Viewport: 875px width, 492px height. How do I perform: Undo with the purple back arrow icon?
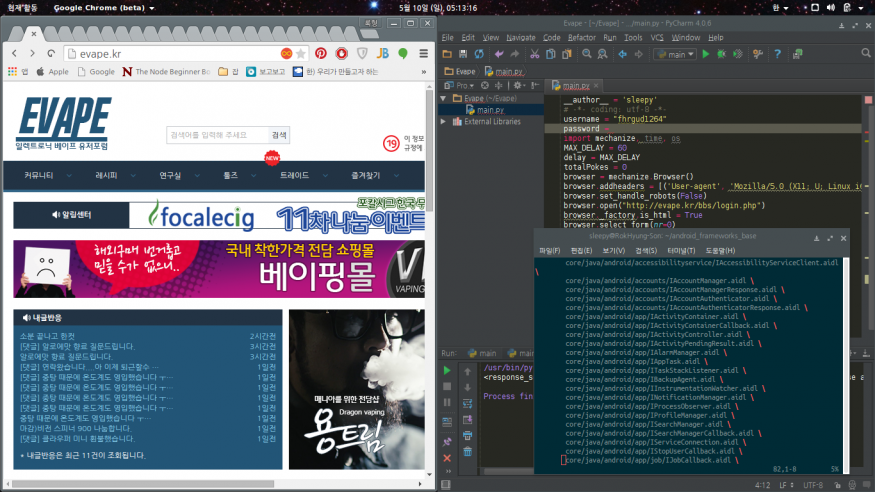499,54
